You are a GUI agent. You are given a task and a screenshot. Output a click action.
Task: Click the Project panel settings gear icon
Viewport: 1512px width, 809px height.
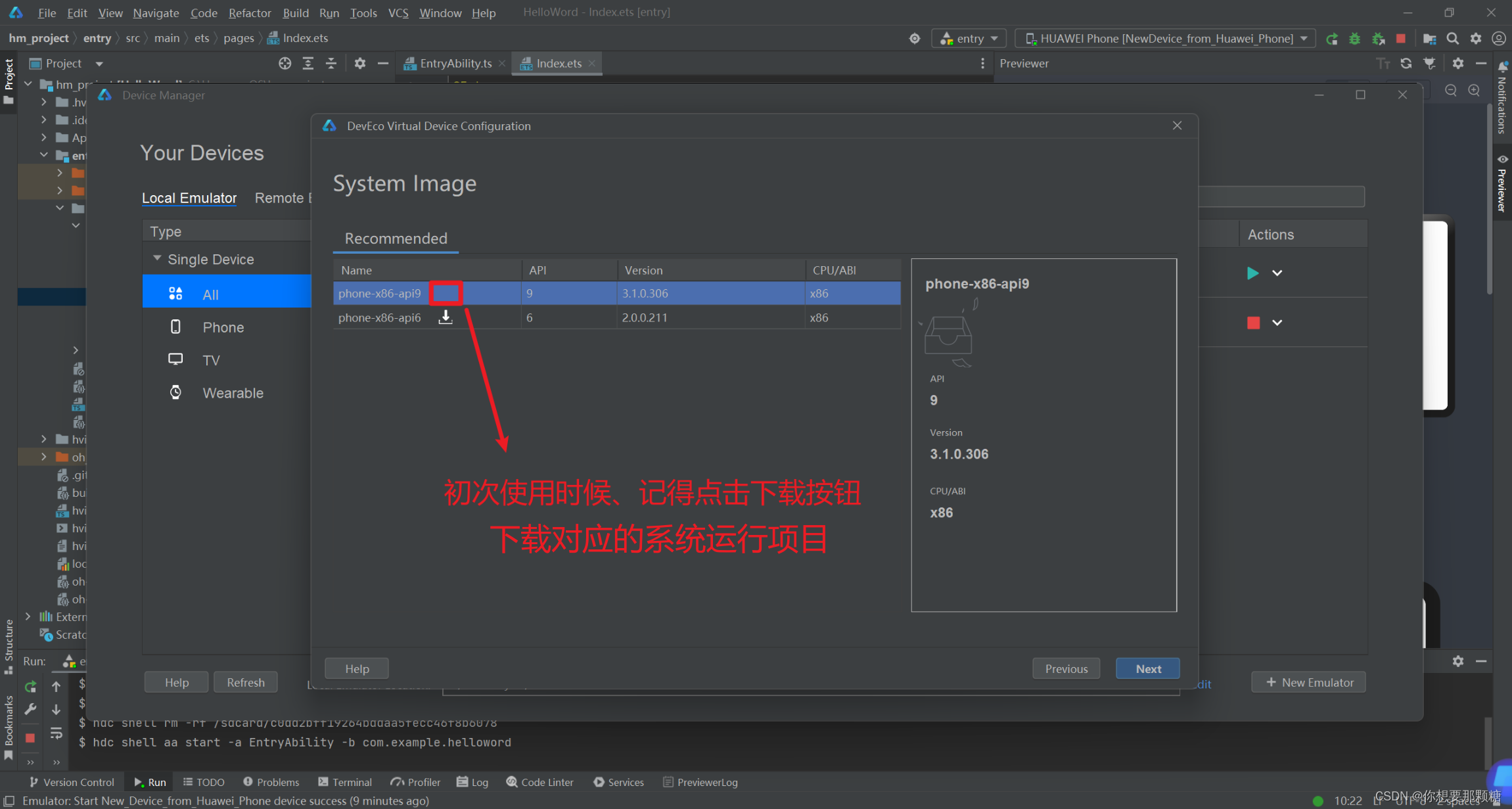coord(359,64)
